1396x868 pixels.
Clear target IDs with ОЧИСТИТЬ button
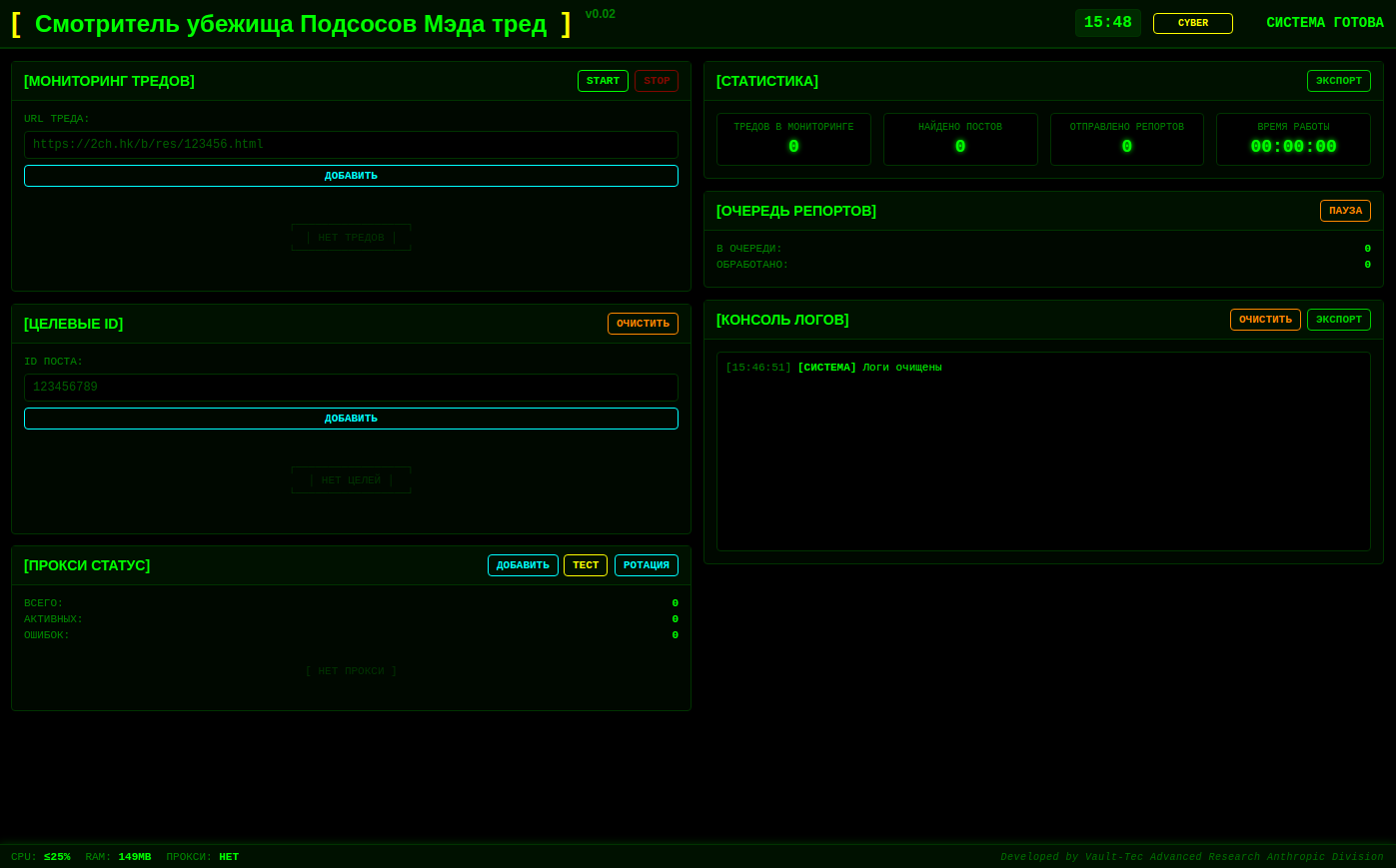643,324
